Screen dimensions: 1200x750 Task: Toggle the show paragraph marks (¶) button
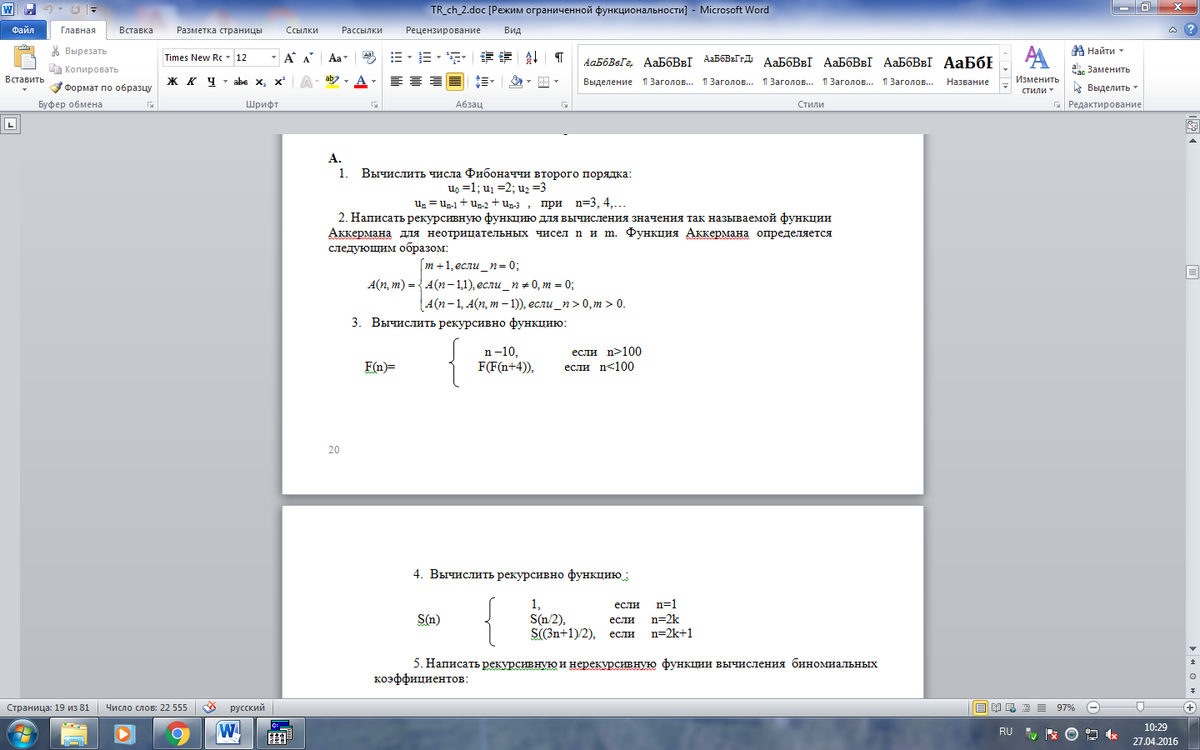coord(558,57)
